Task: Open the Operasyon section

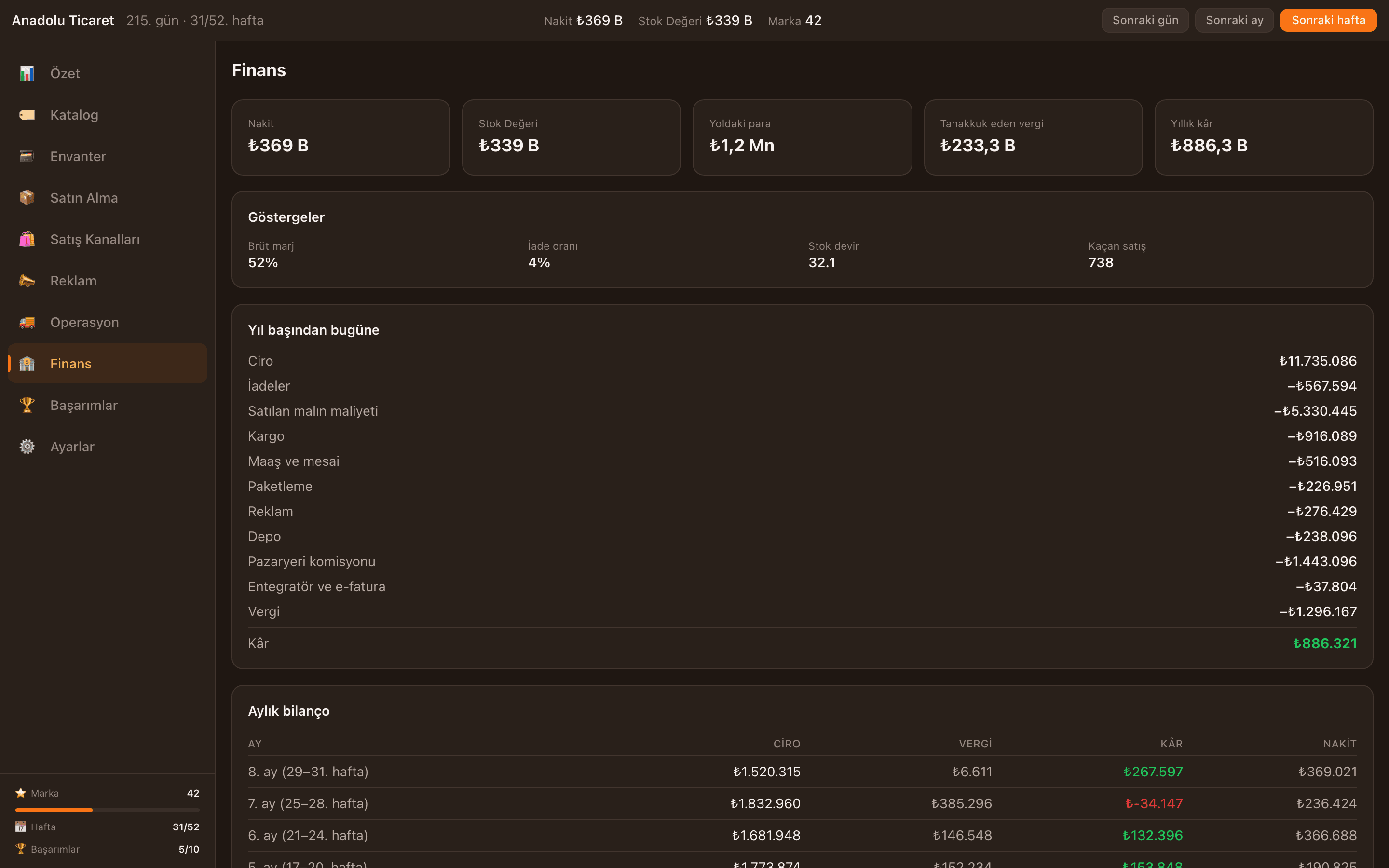Action: click(108, 322)
